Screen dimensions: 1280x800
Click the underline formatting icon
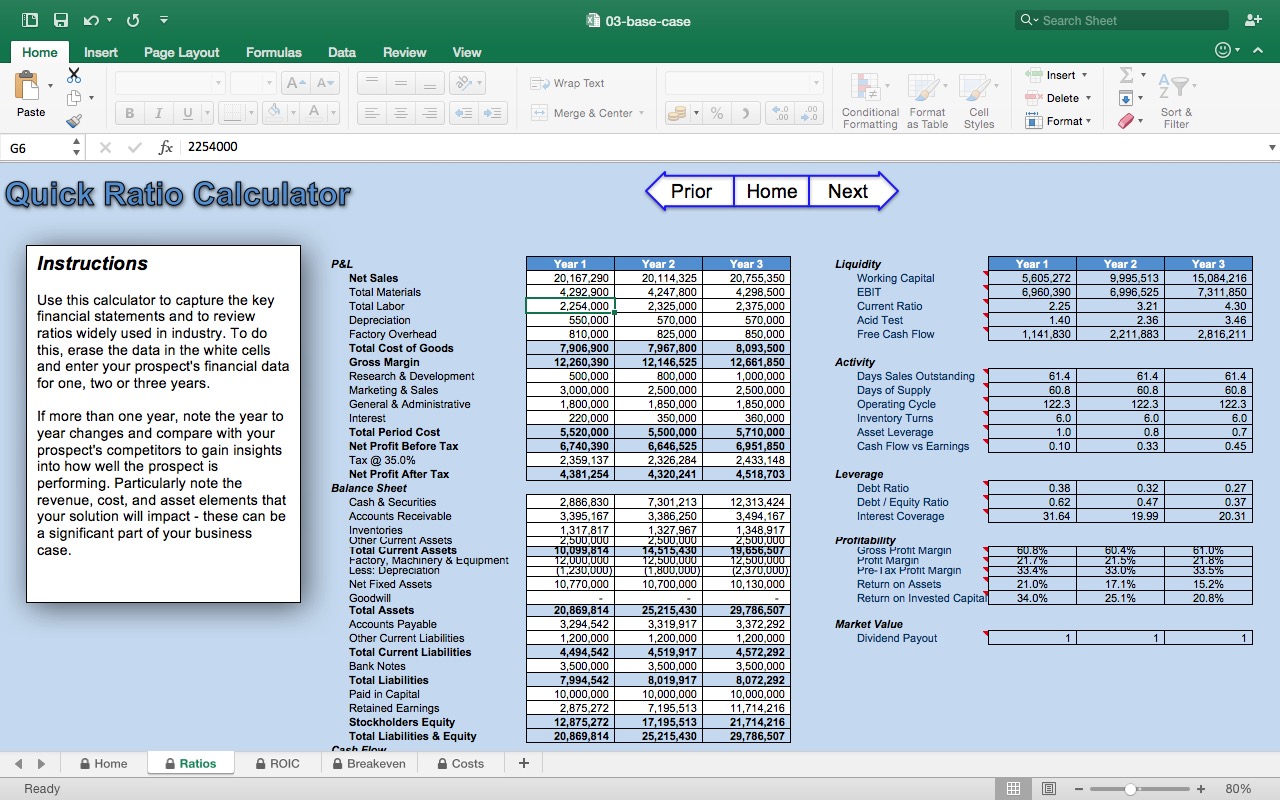[x=186, y=112]
